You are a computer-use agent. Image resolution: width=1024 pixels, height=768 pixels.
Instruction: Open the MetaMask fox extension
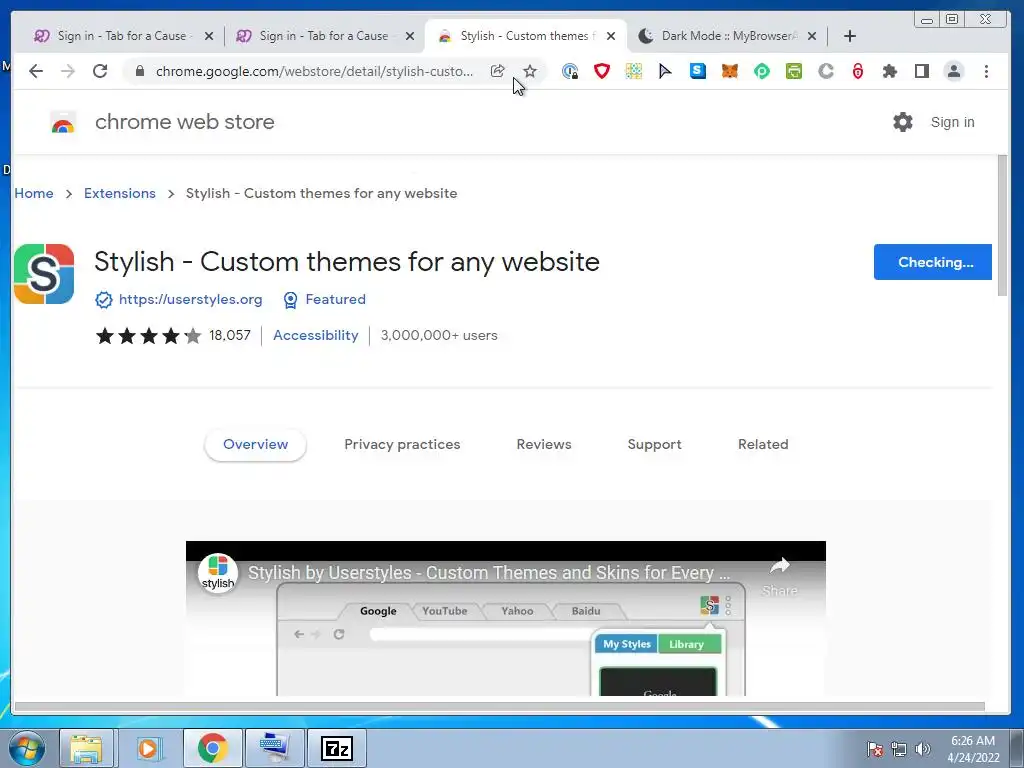coord(729,71)
